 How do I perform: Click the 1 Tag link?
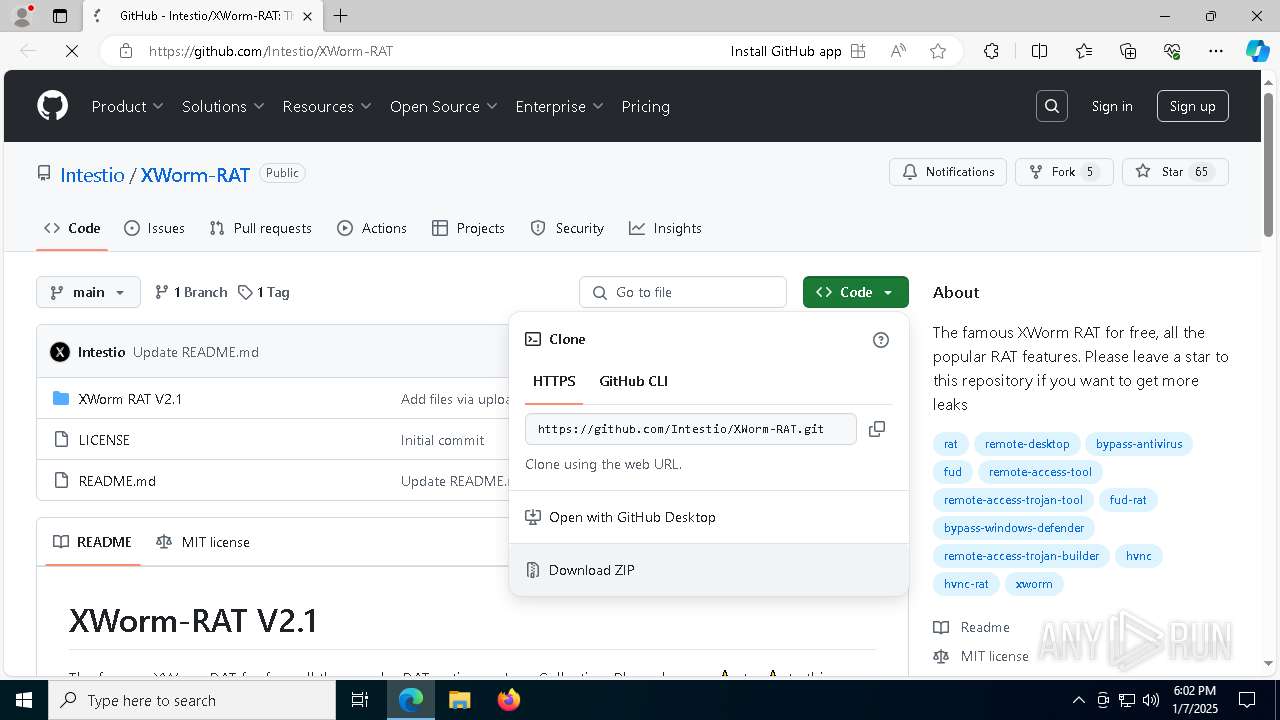pyautogui.click(x=264, y=292)
